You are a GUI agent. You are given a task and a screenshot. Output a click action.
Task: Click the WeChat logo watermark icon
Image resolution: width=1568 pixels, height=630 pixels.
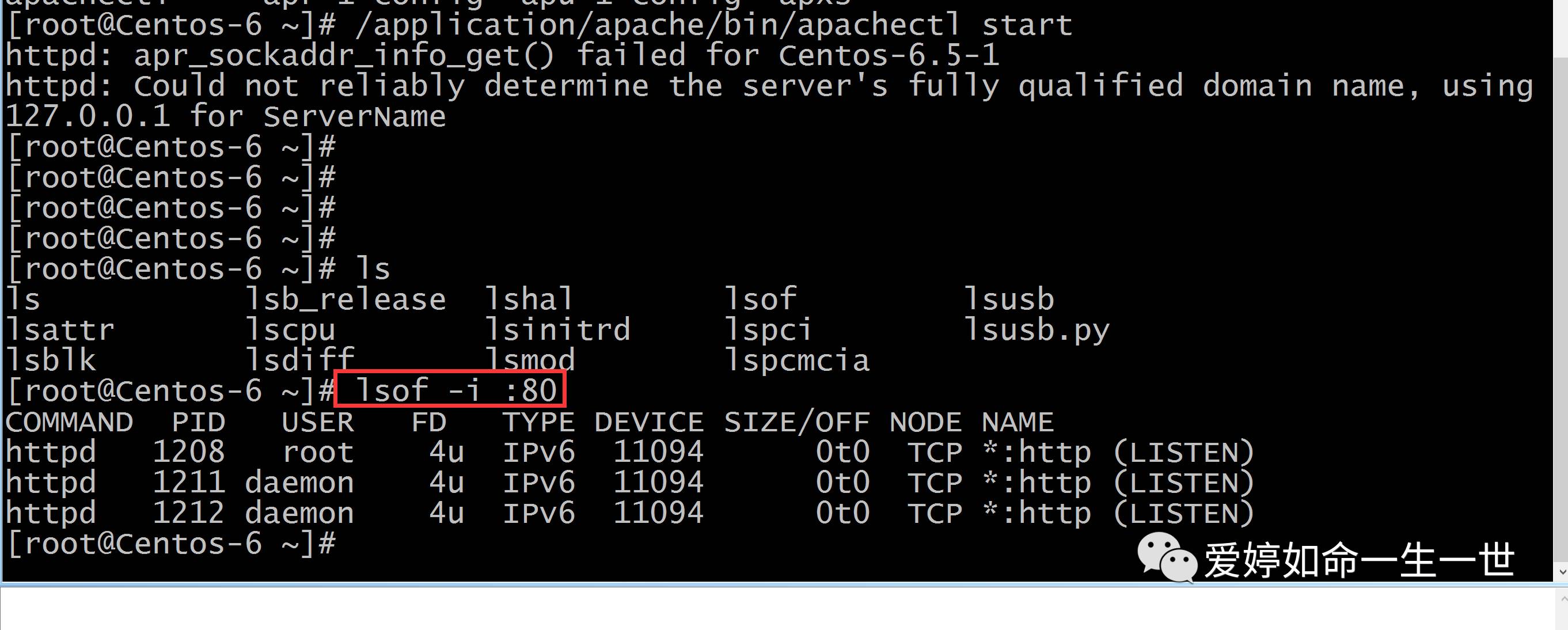point(1167,557)
